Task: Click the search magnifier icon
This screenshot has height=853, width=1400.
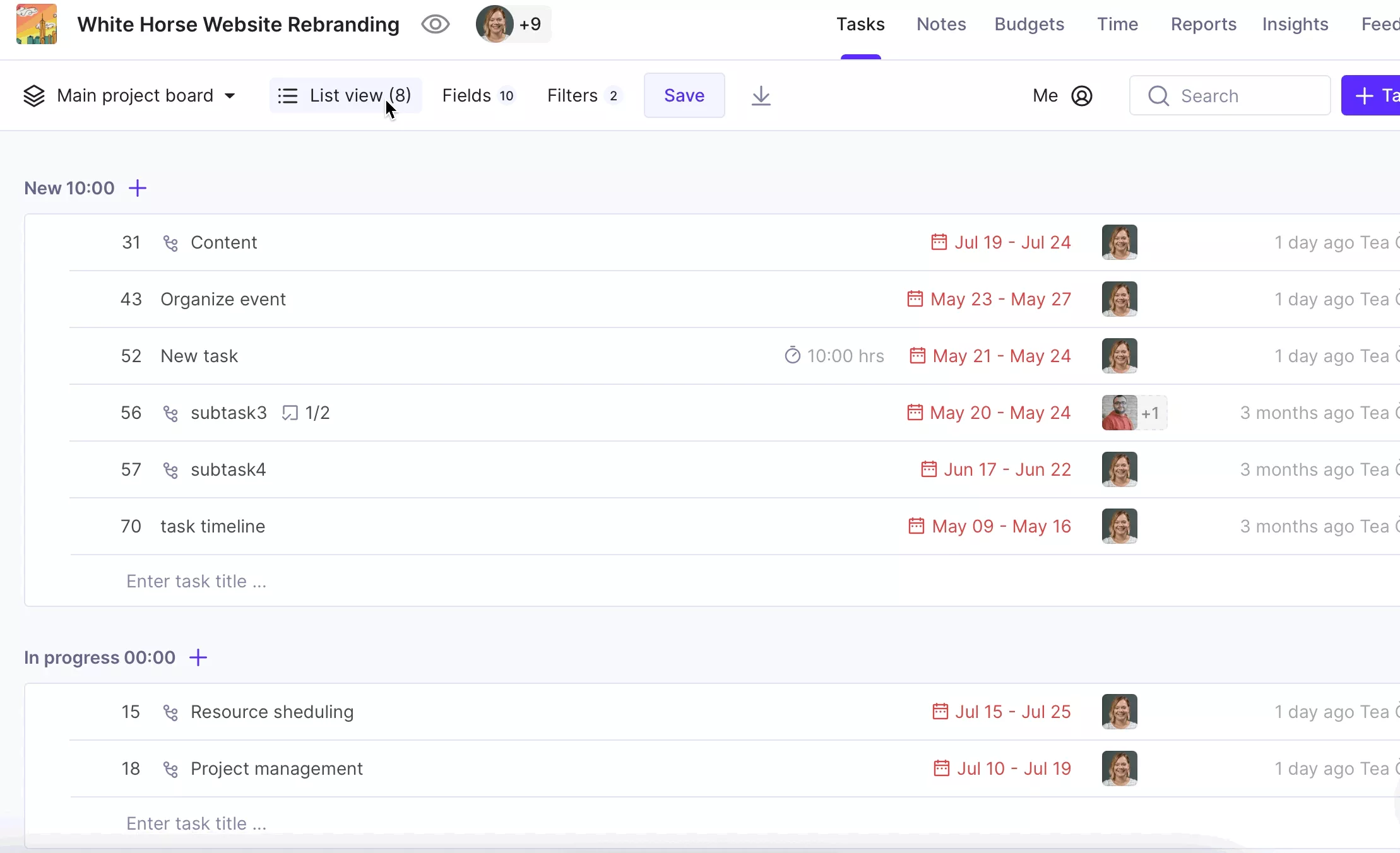Action: tap(1158, 96)
